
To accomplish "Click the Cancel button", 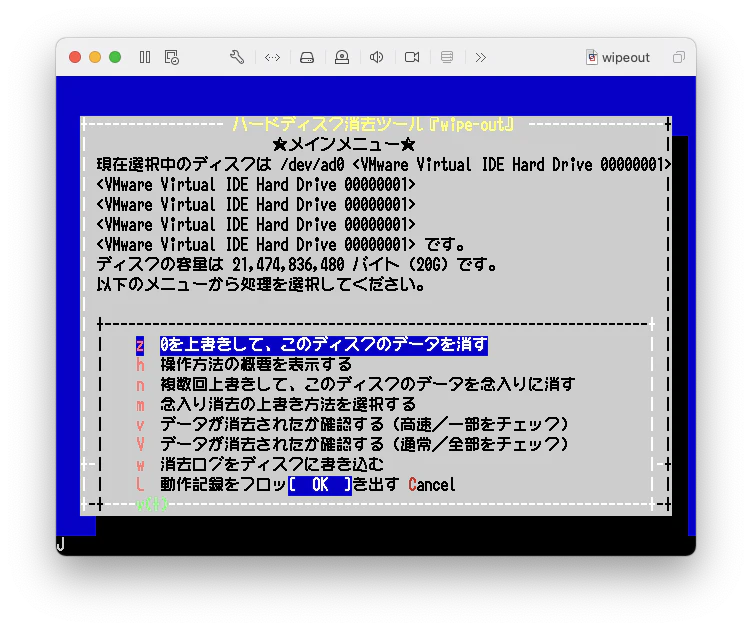I will (432, 485).
